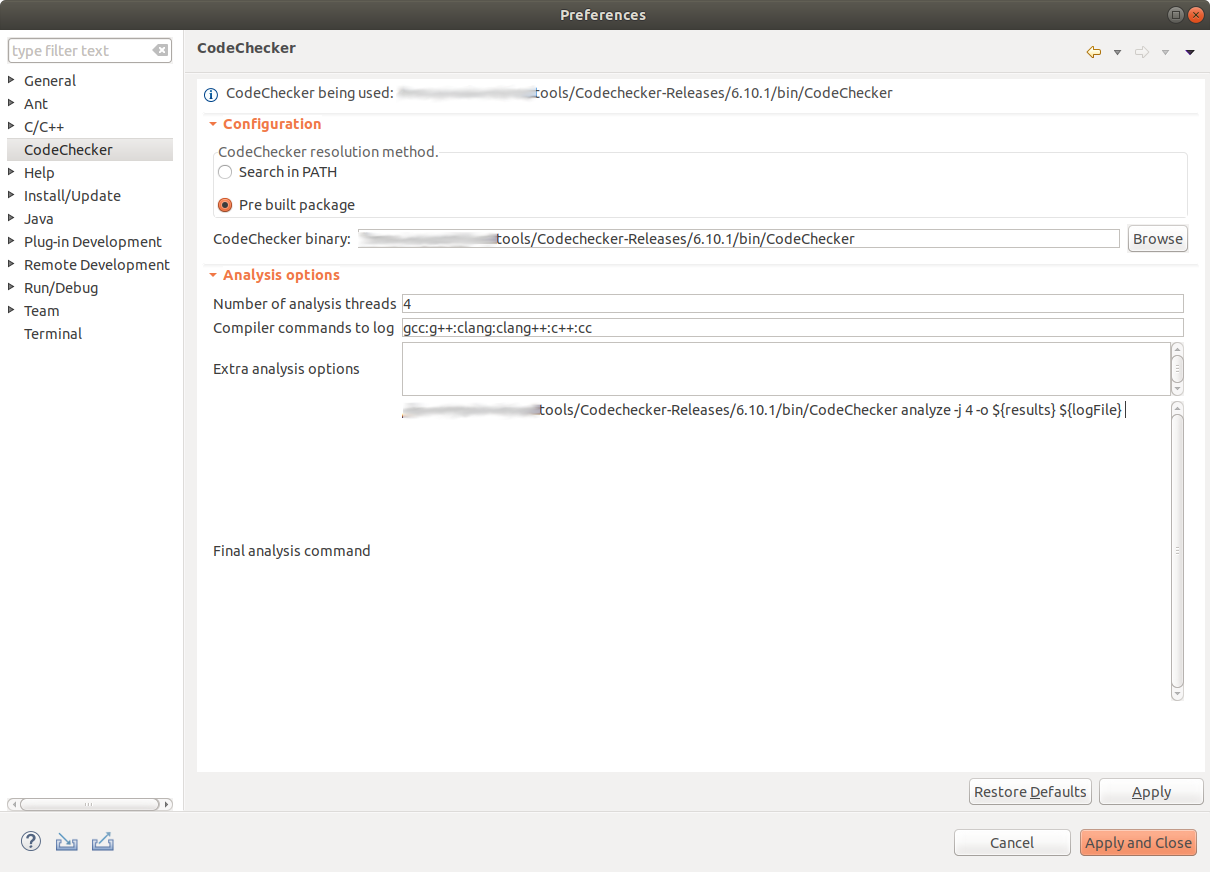Open the Run/Debug preferences page
The width and height of the screenshot is (1210, 872).
click(61, 288)
